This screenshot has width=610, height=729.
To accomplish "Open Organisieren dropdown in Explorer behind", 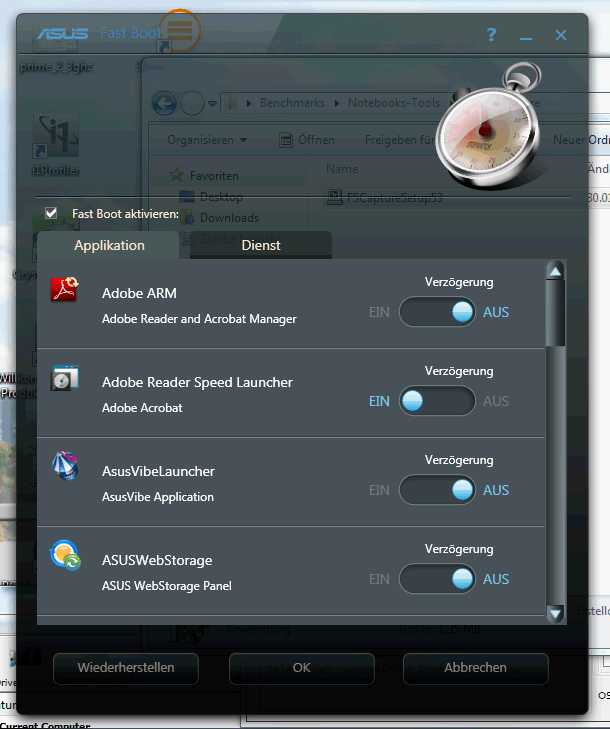I will [207, 140].
